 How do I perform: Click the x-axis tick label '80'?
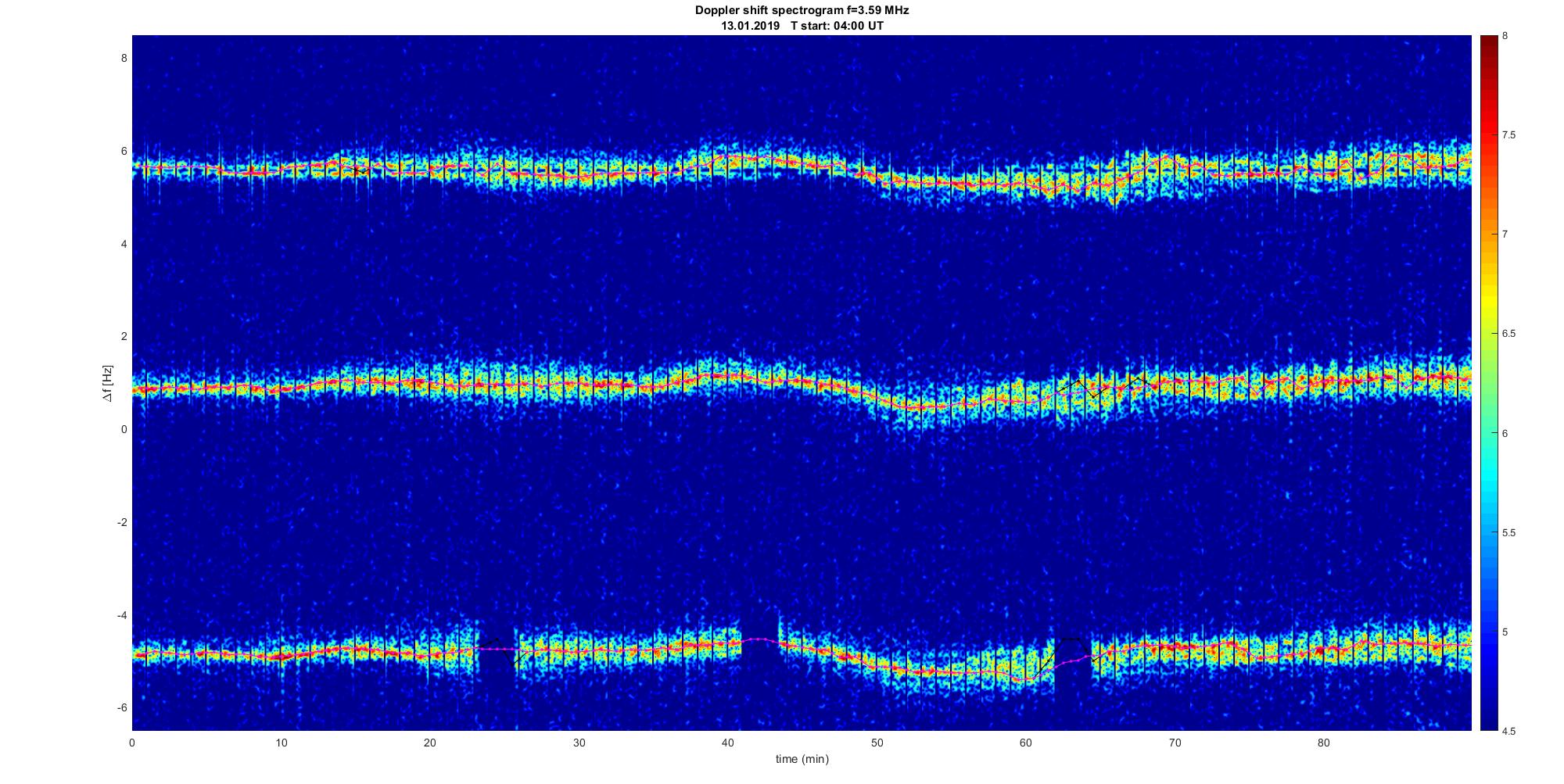(1323, 743)
